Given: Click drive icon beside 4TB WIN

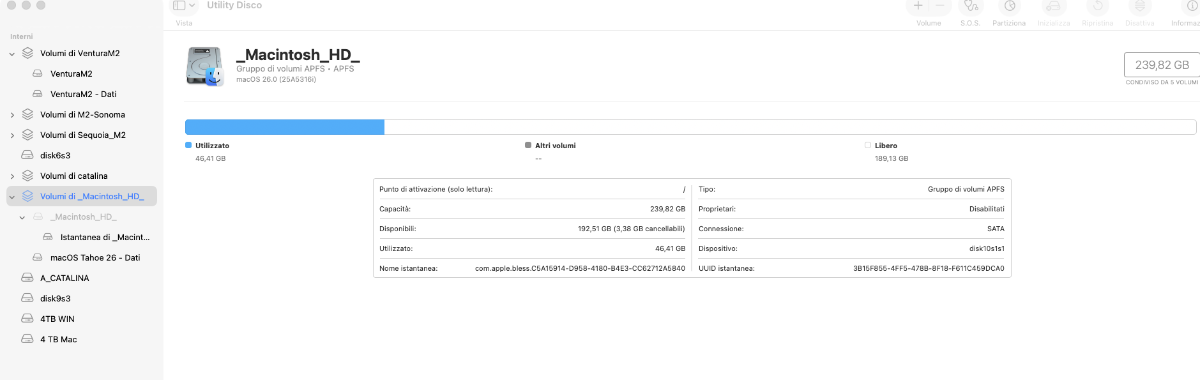Looking at the screenshot, I should click(x=28, y=319).
